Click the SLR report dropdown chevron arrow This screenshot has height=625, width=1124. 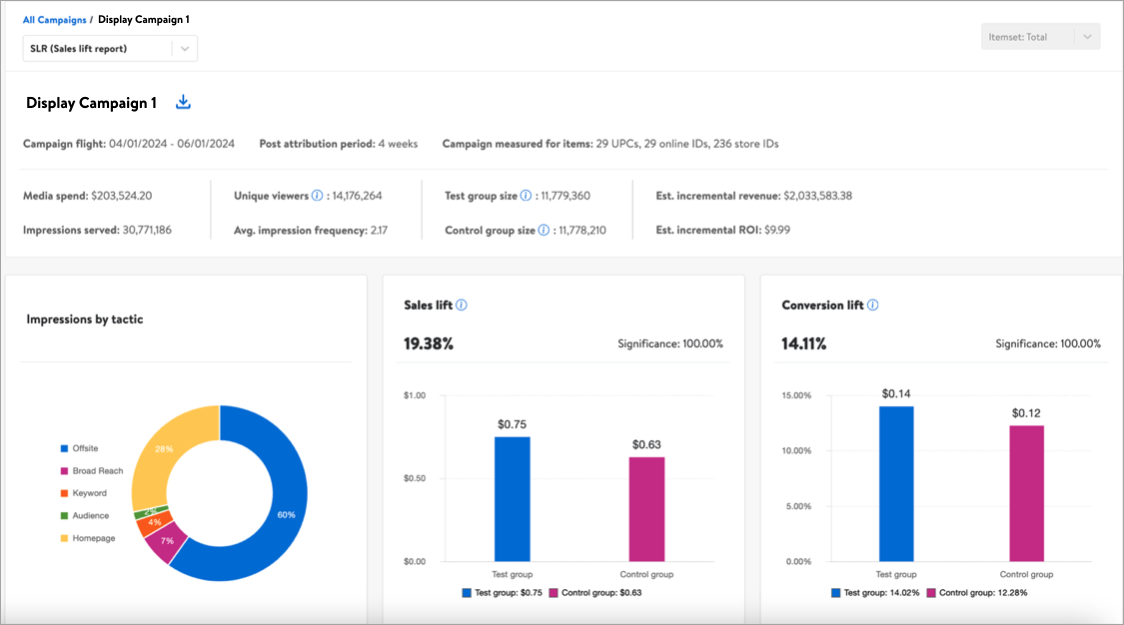click(x=185, y=48)
